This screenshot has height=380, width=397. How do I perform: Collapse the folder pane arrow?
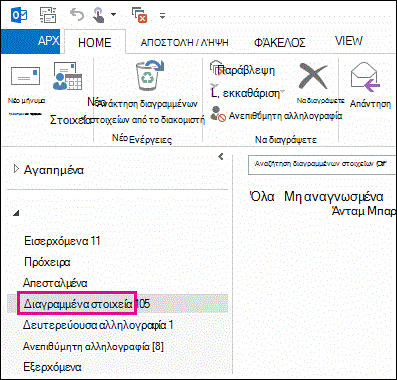click(x=221, y=156)
